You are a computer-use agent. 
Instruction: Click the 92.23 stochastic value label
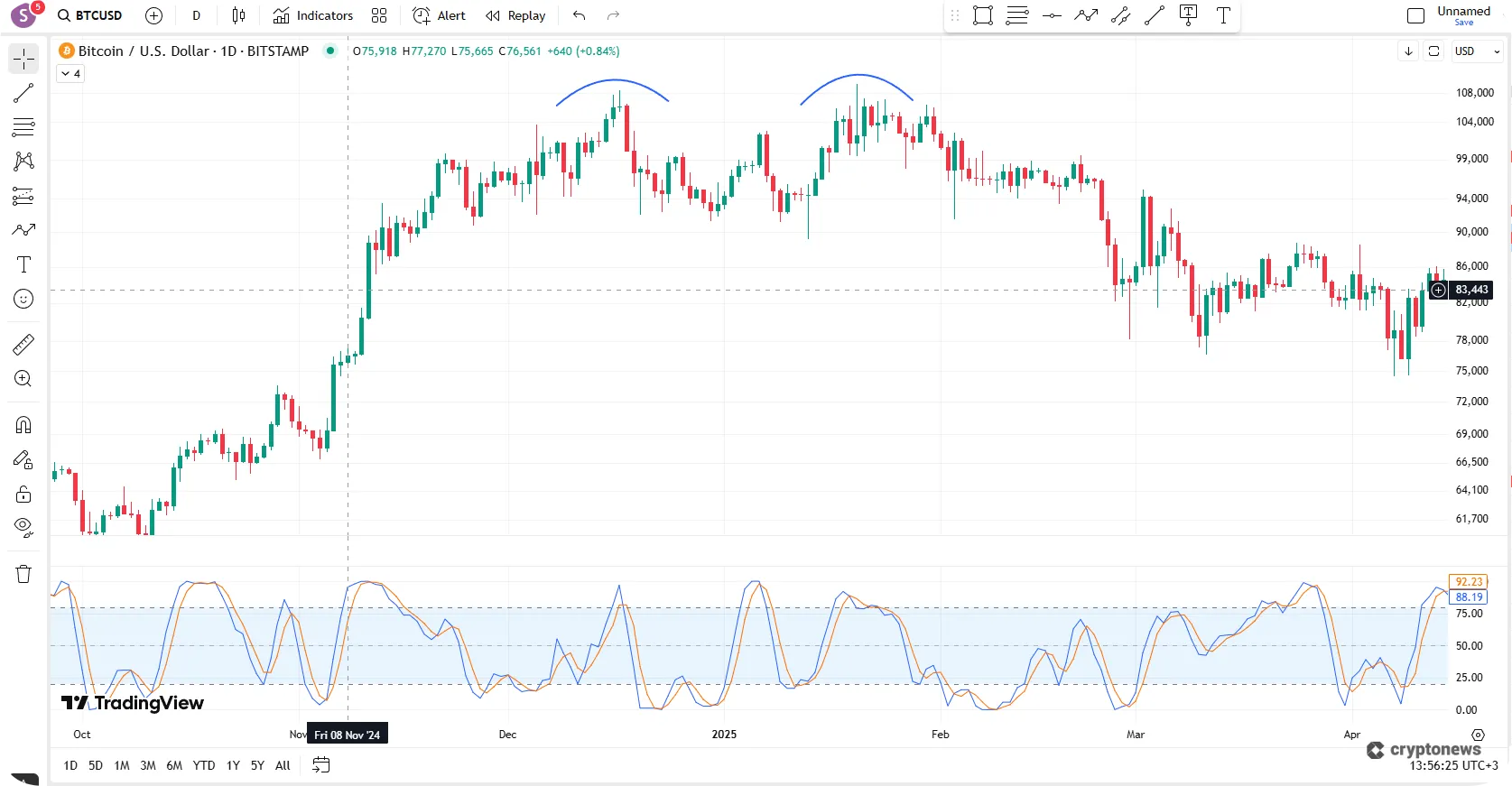[x=1469, y=582]
